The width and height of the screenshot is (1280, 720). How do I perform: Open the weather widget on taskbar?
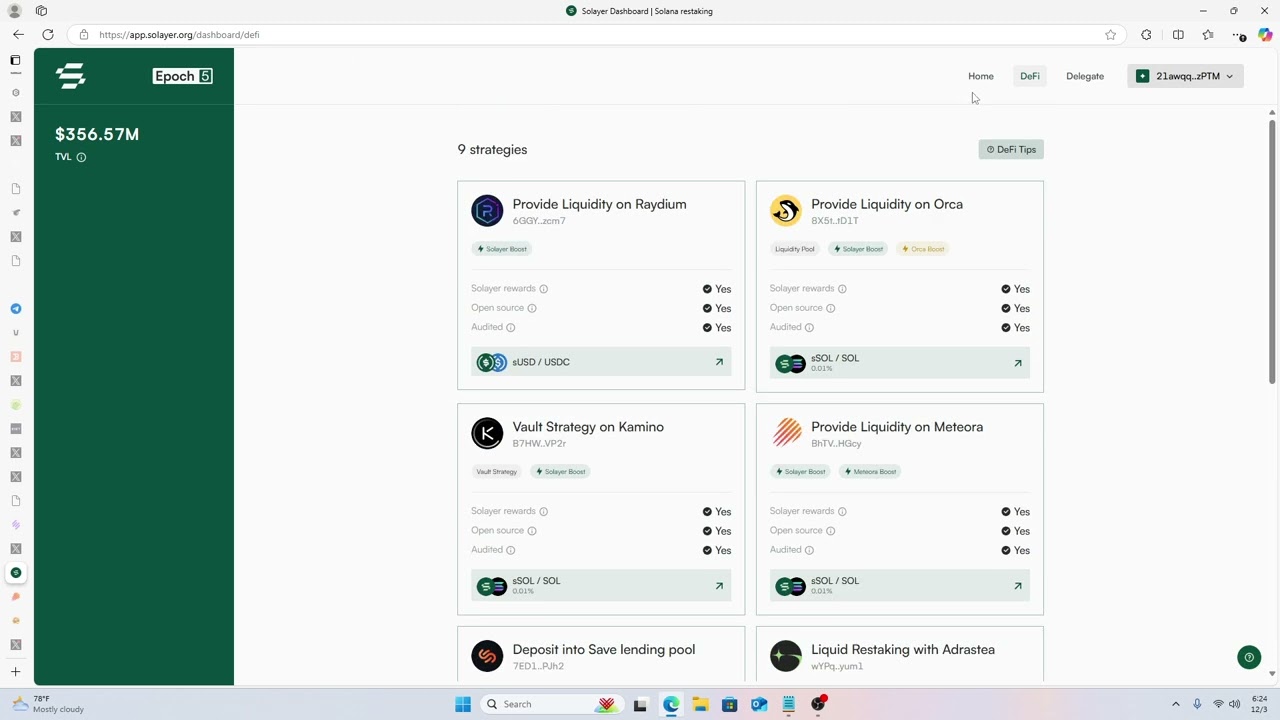coord(48,704)
